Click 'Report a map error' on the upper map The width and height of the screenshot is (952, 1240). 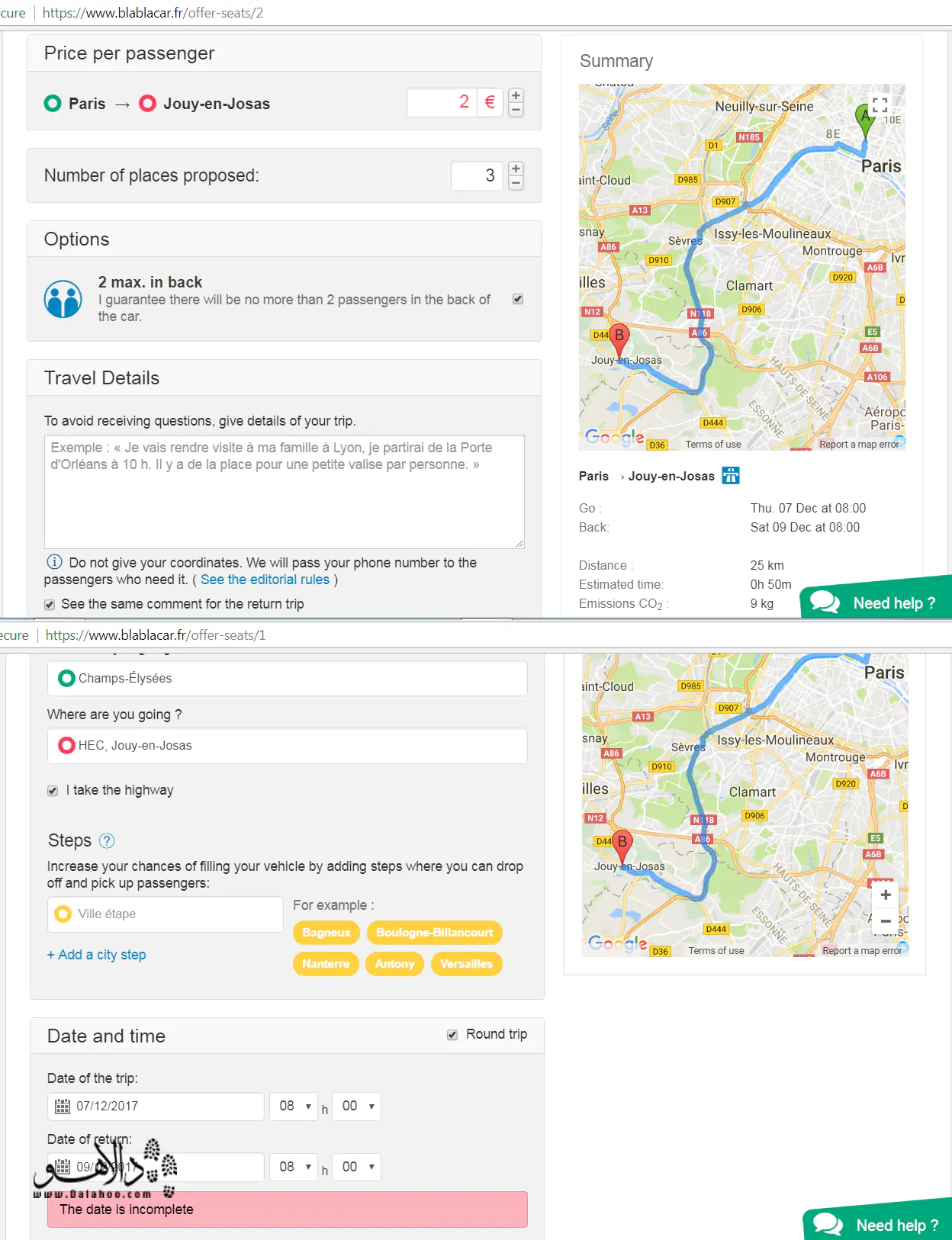click(860, 445)
